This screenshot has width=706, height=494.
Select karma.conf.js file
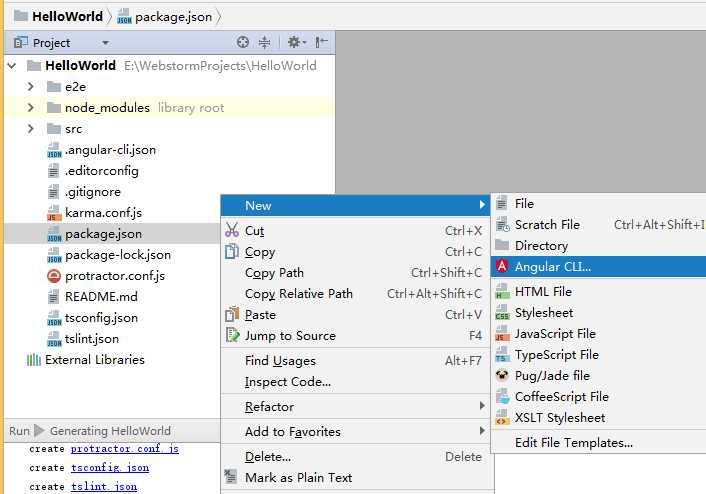coord(103,213)
